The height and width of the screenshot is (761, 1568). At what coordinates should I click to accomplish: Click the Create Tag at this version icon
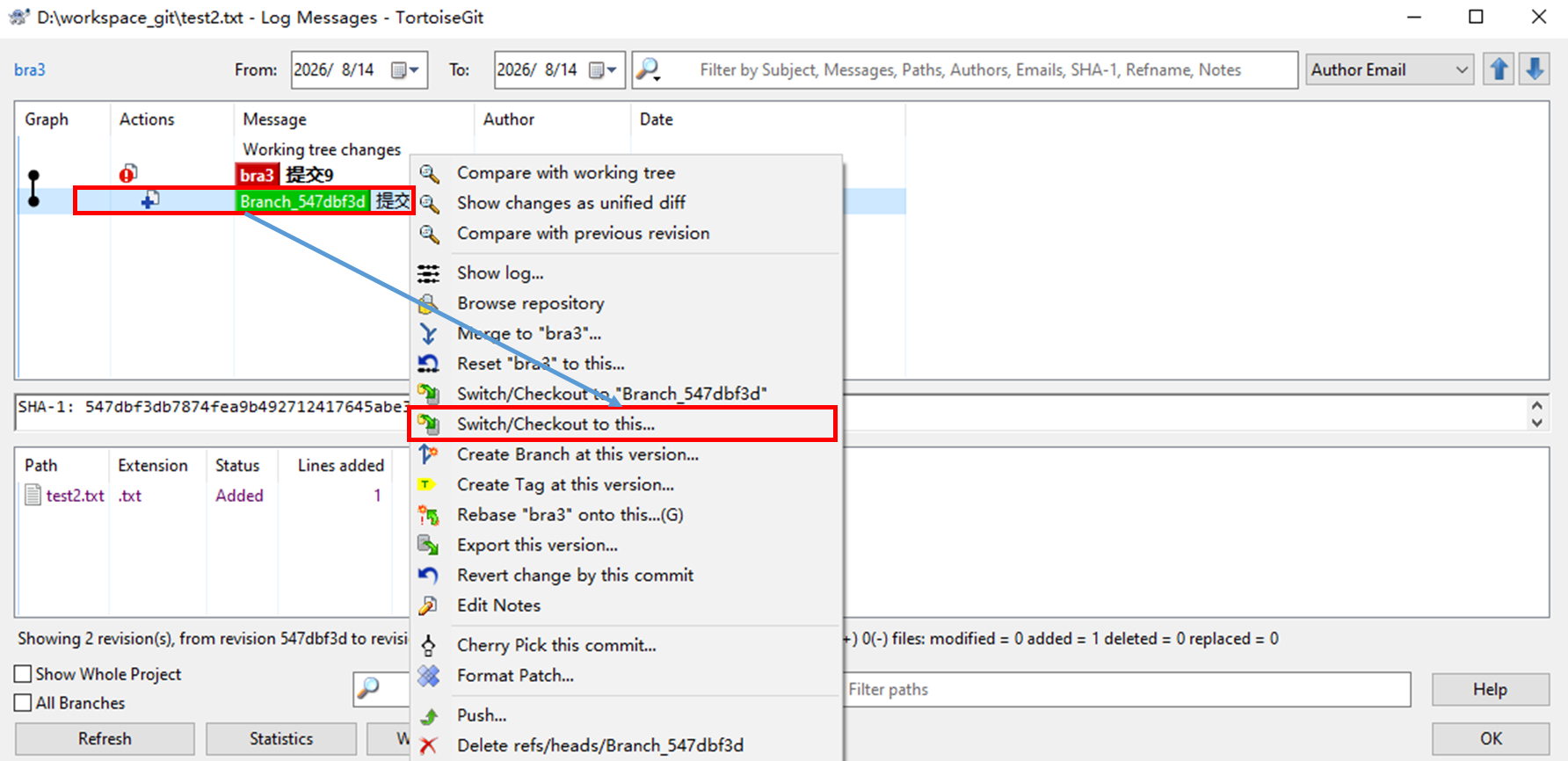tap(426, 484)
